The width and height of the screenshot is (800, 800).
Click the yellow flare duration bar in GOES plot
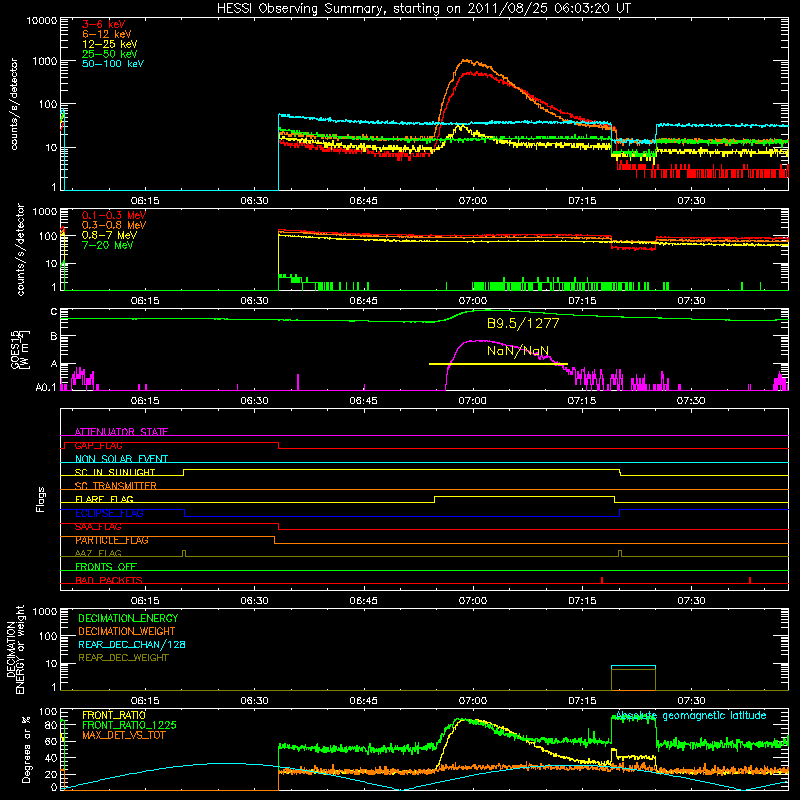pyautogui.click(x=498, y=364)
